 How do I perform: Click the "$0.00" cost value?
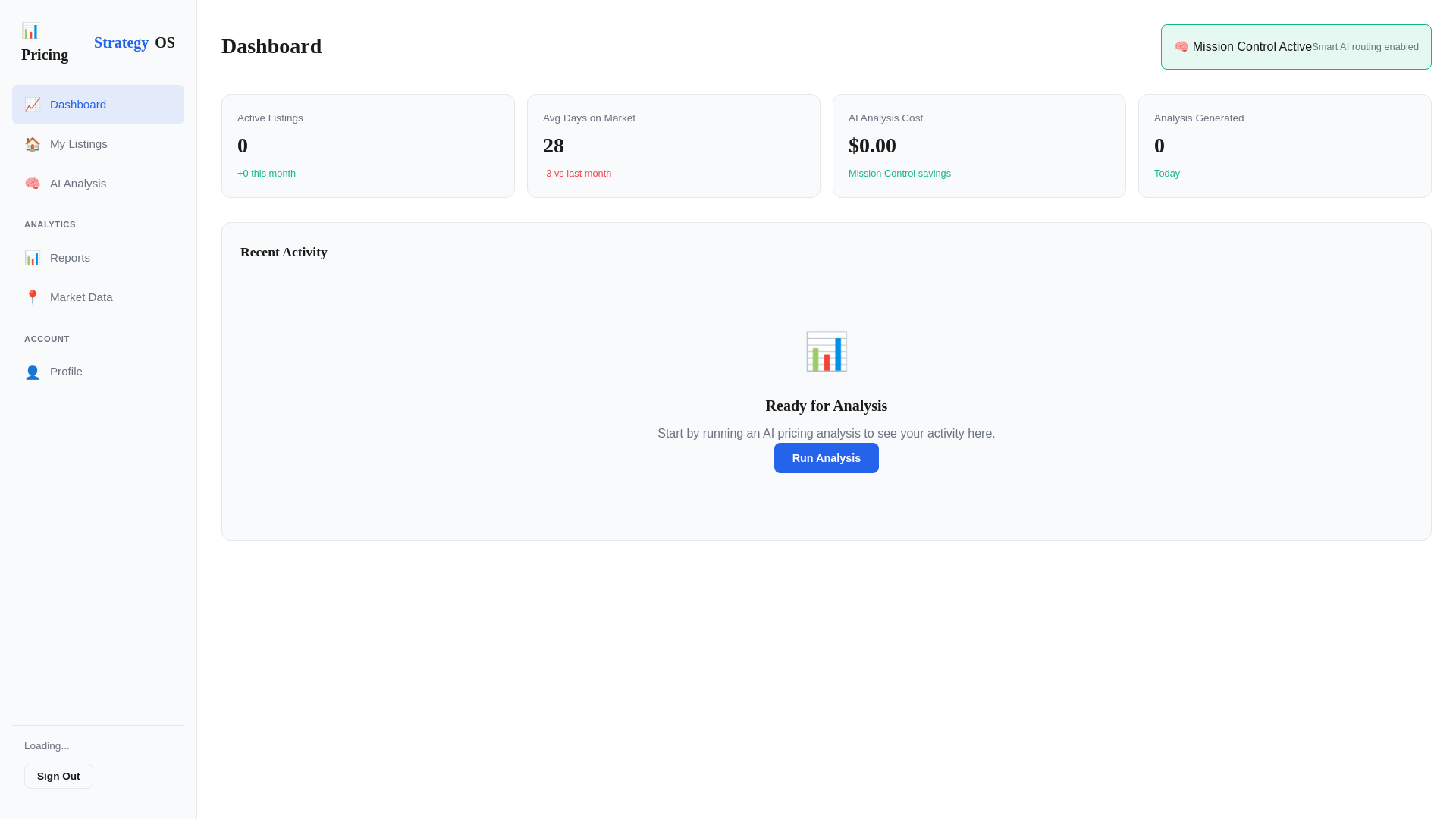pos(872,146)
